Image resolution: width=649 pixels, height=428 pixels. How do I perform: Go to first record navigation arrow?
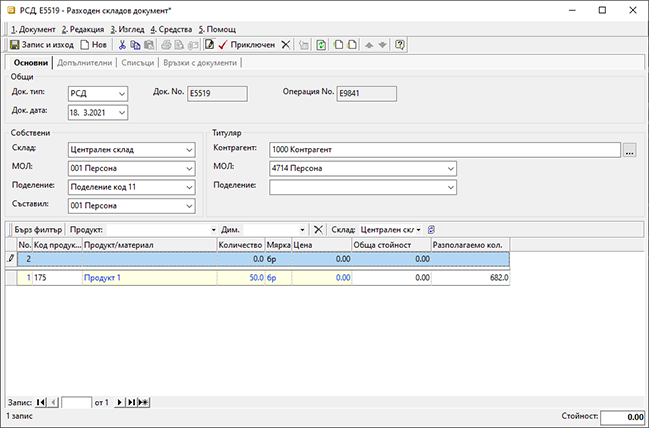tap(41, 401)
